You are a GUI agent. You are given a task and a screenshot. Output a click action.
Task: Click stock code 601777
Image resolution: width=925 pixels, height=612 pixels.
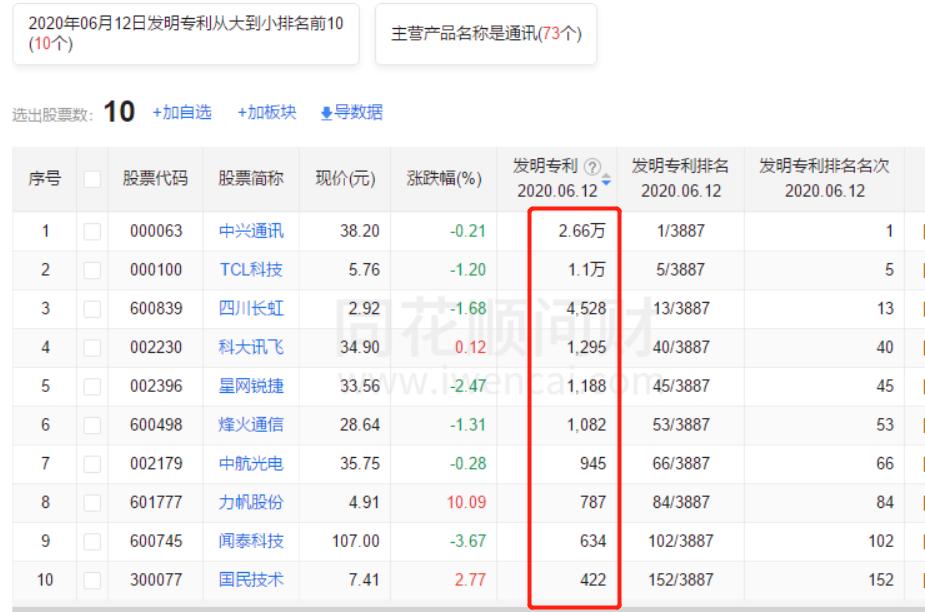click(156, 502)
